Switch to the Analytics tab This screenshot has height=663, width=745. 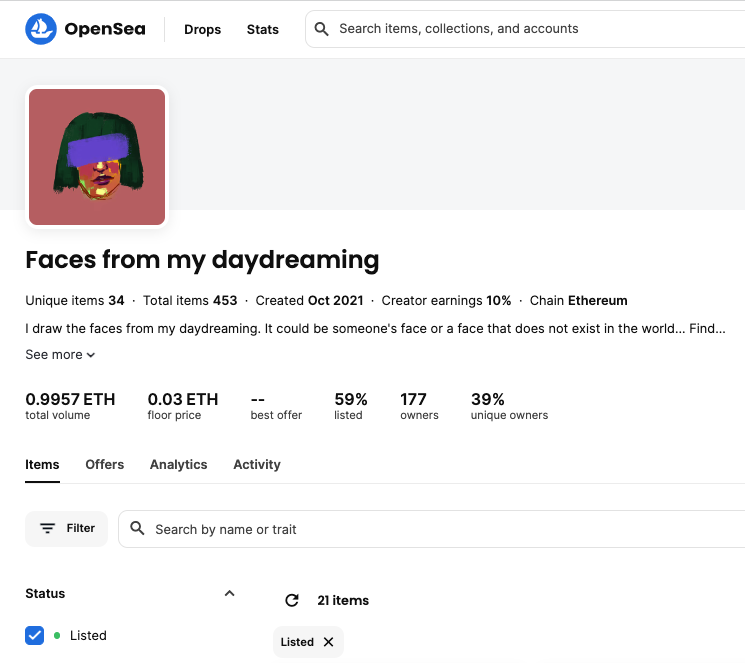[x=179, y=464]
